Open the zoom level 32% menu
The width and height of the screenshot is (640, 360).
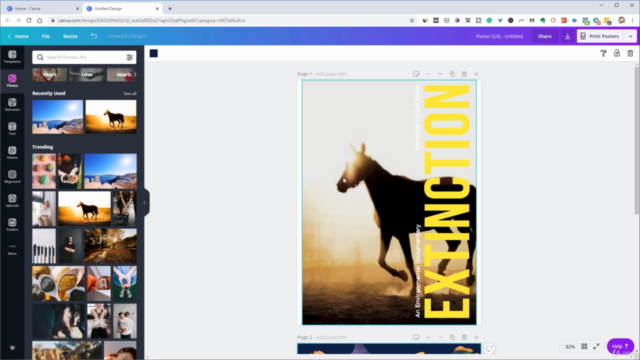pyautogui.click(x=570, y=347)
